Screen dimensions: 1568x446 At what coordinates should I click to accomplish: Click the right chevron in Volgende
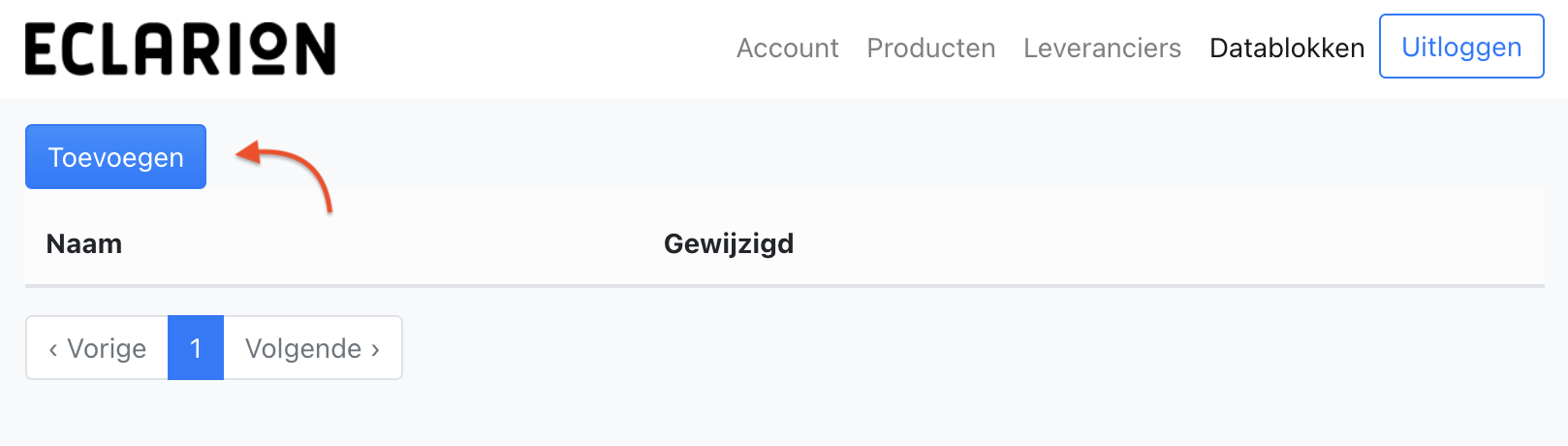pyautogui.click(x=375, y=349)
